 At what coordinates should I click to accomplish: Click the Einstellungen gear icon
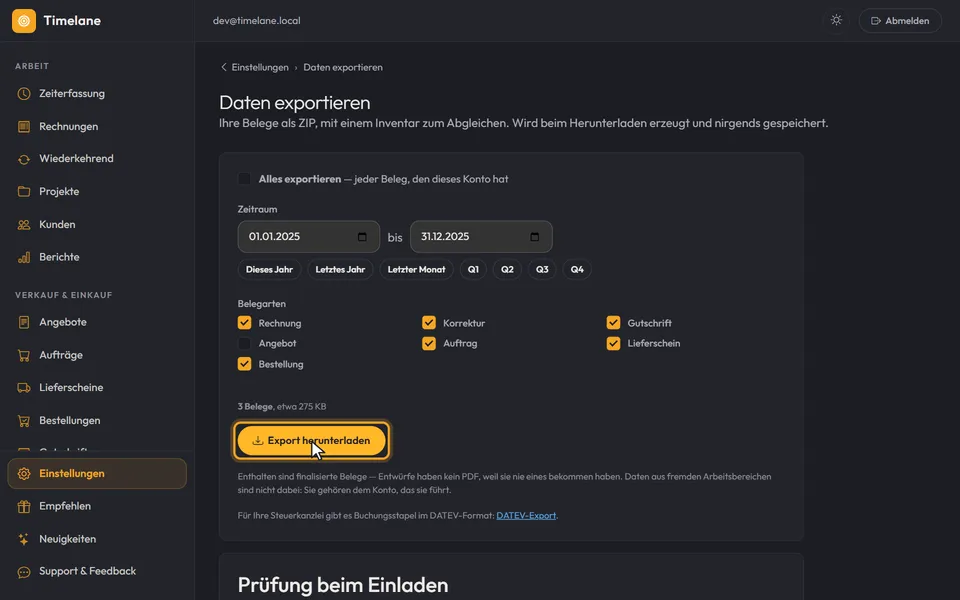point(24,474)
